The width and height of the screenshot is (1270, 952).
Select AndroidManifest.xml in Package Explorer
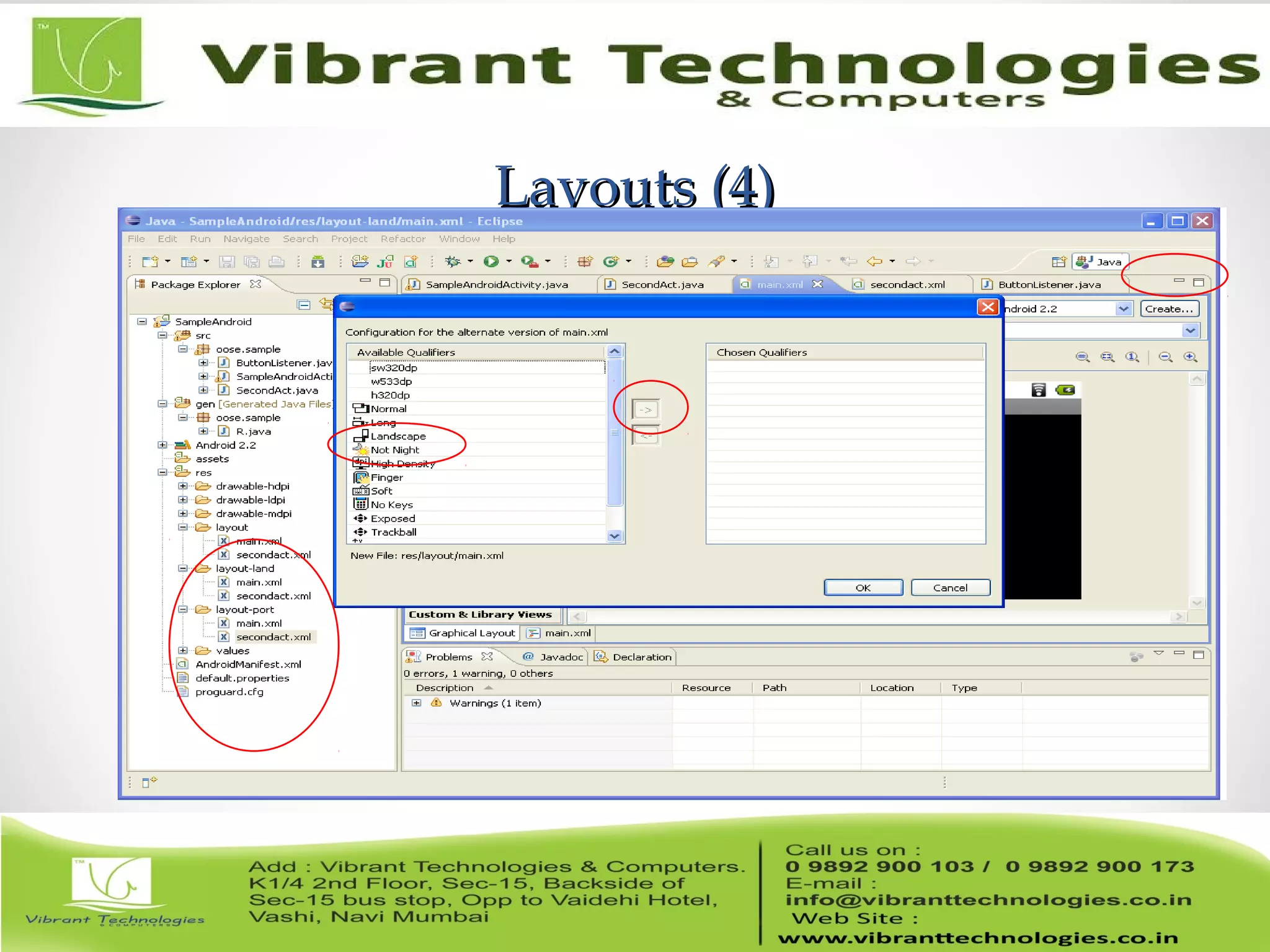(248, 664)
